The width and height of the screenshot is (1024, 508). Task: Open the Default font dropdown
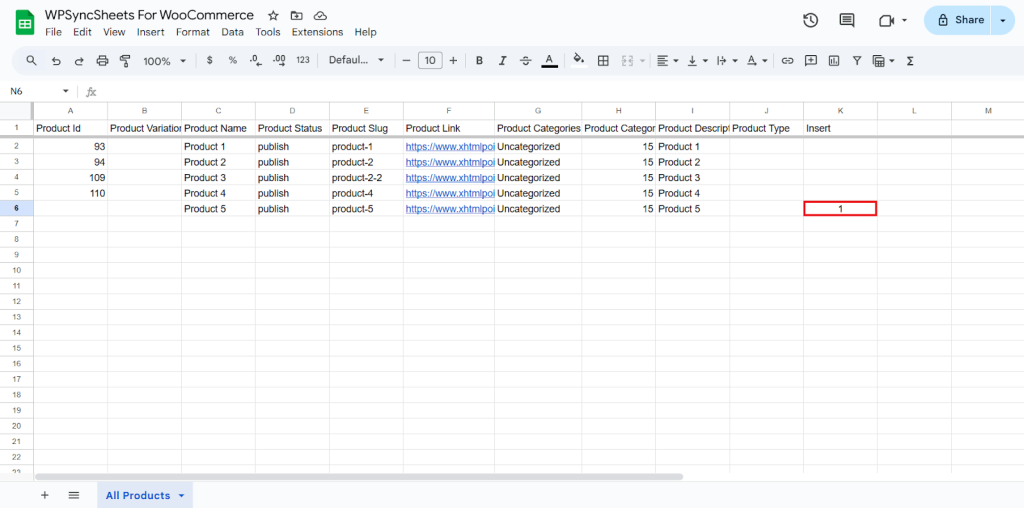357,60
